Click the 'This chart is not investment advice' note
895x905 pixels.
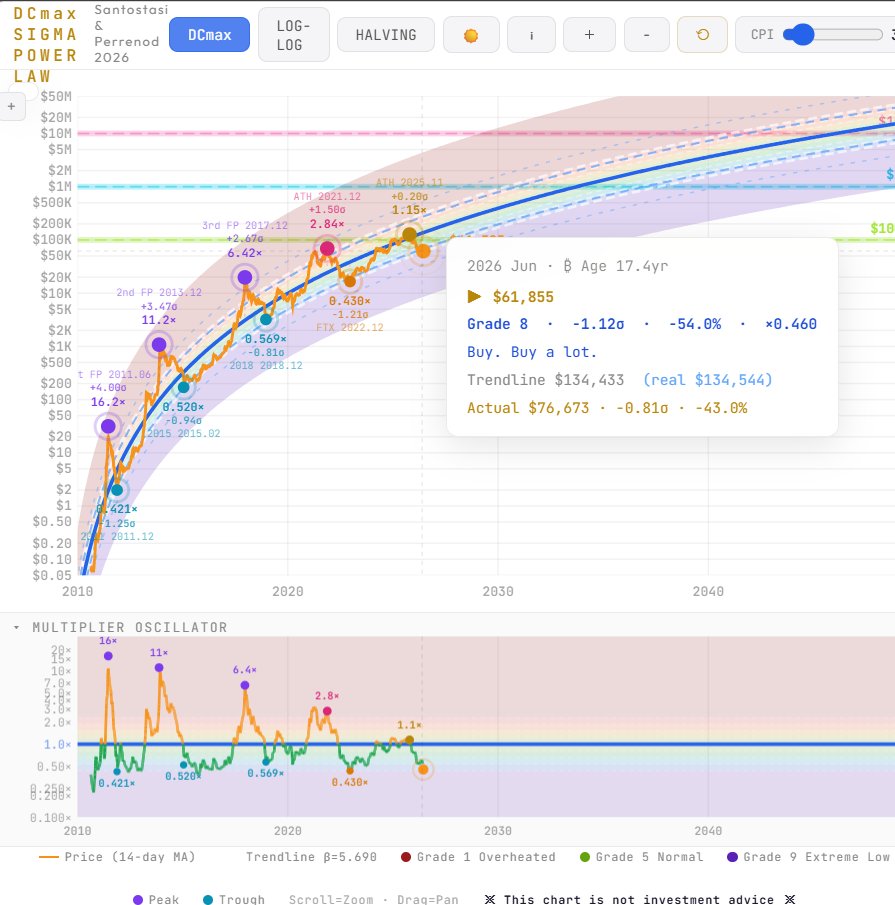[639, 899]
